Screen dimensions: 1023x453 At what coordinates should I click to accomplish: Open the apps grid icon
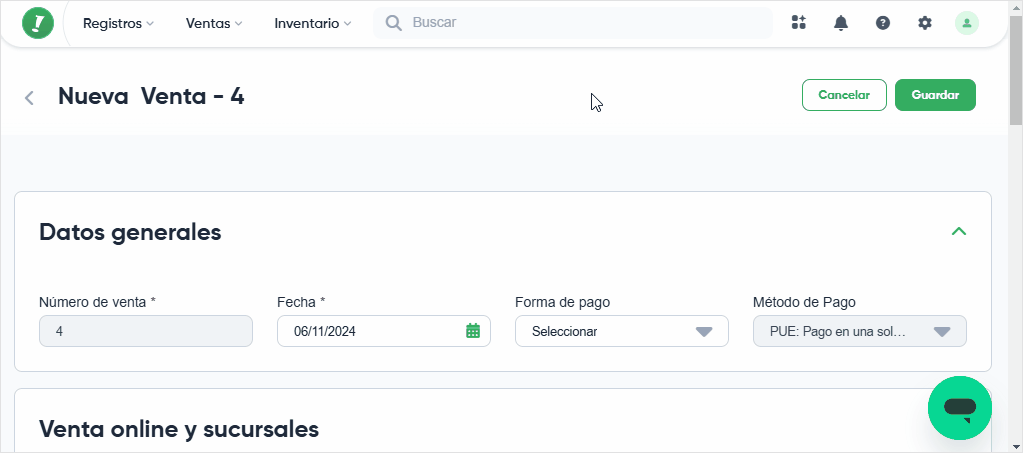(x=799, y=23)
